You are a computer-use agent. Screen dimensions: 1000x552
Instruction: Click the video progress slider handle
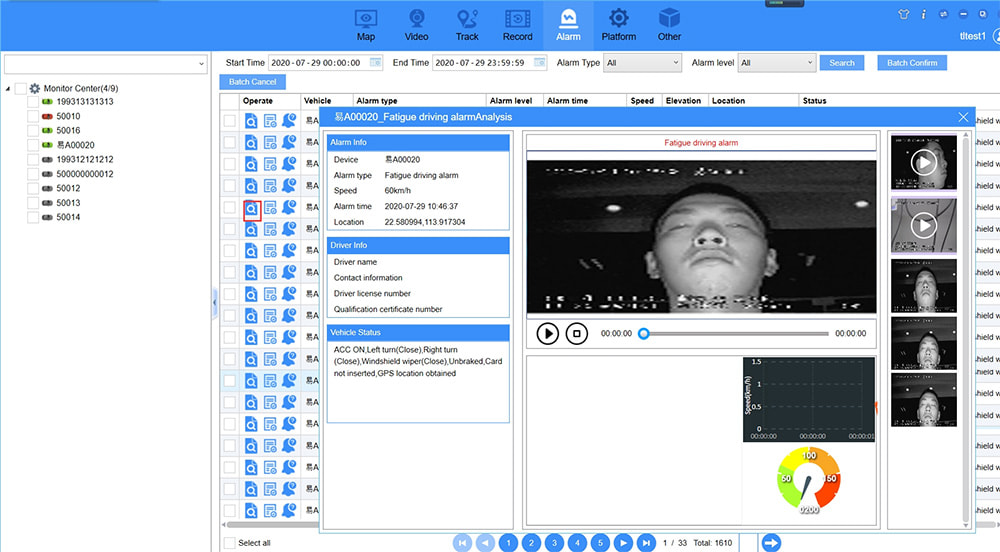[x=644, y=333]
